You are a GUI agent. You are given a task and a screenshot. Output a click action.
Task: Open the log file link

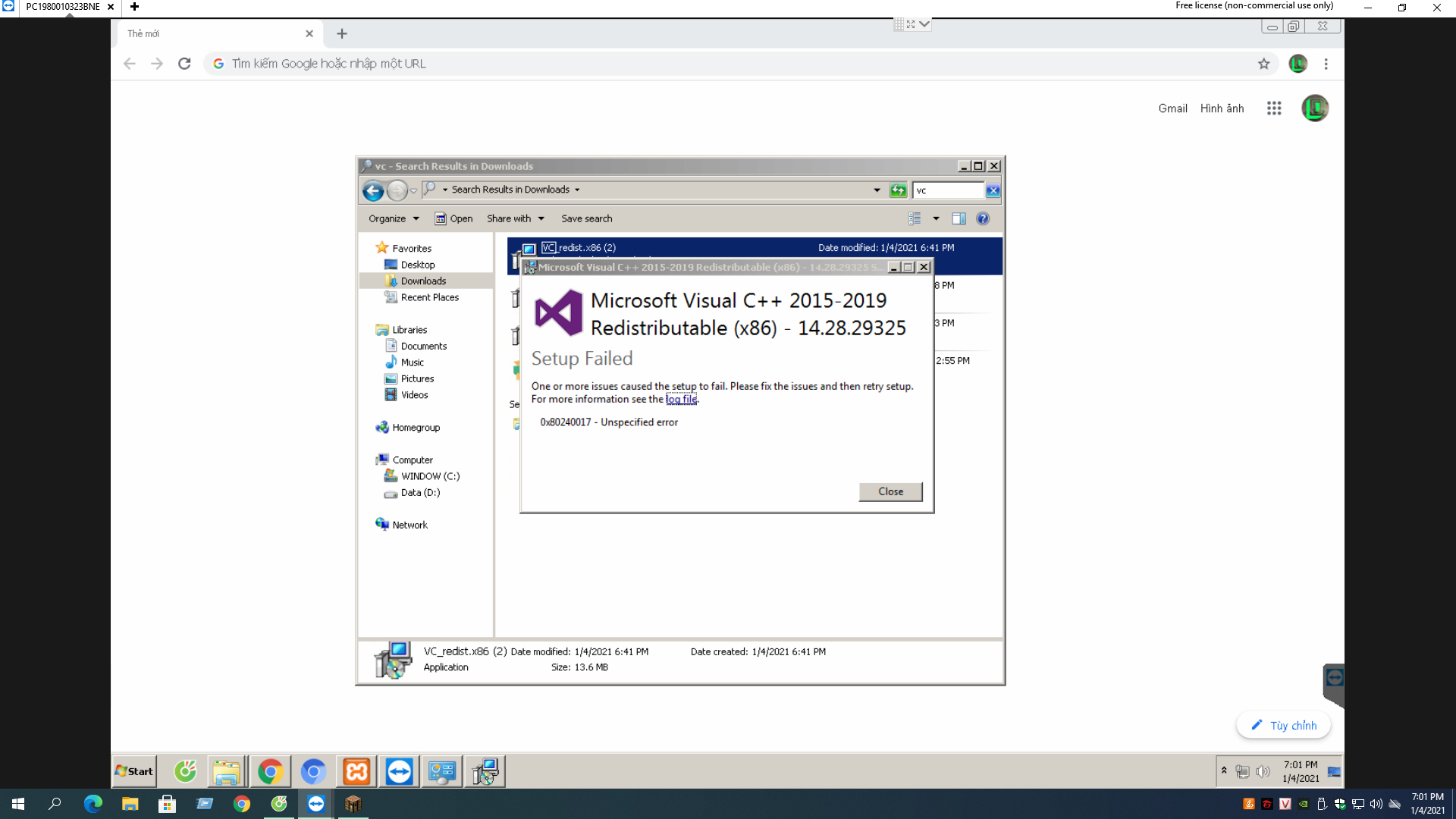coord(681,399)
